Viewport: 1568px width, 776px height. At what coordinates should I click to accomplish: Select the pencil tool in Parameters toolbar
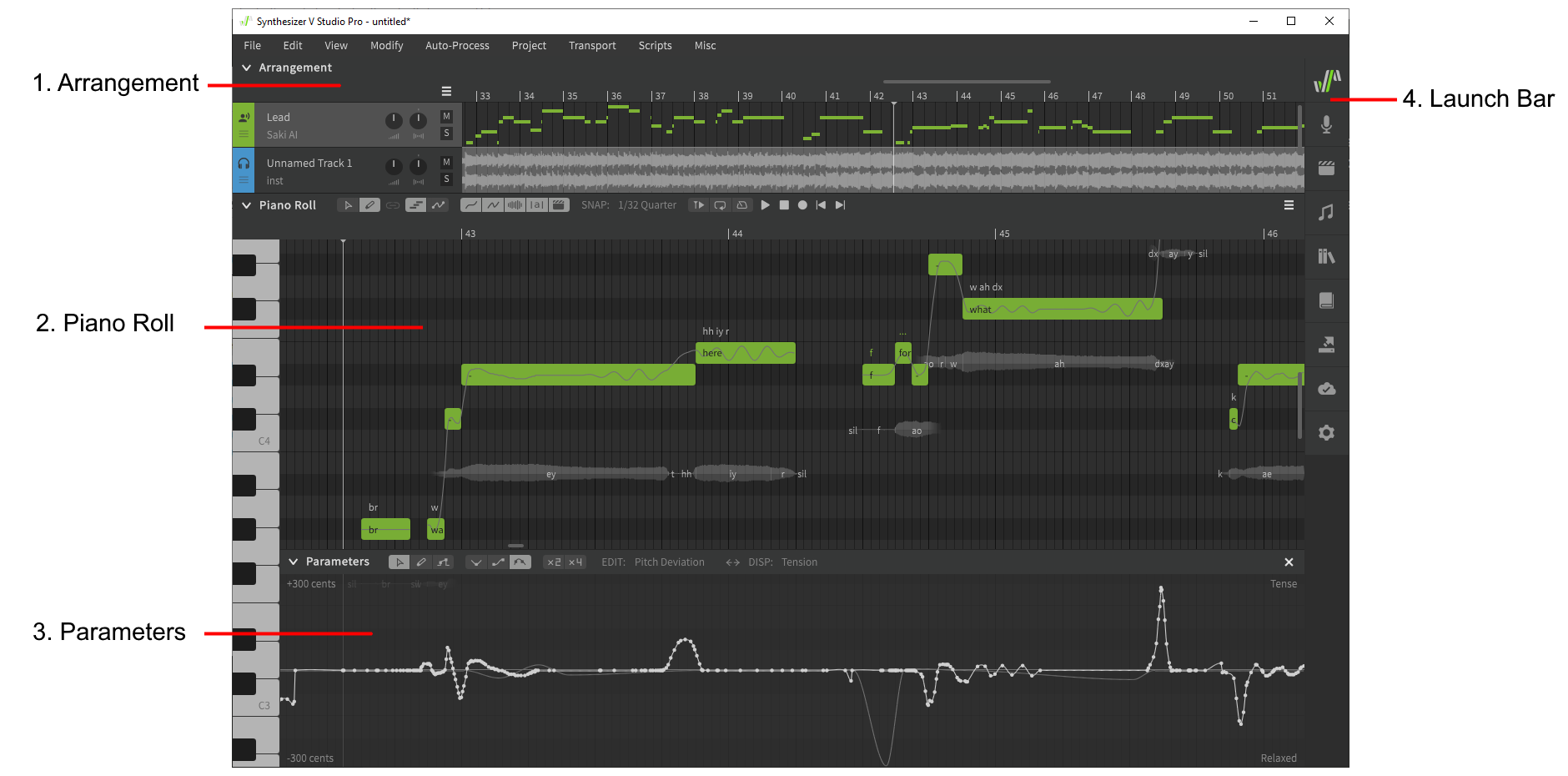pyautogui.click(x=421, y=562)
